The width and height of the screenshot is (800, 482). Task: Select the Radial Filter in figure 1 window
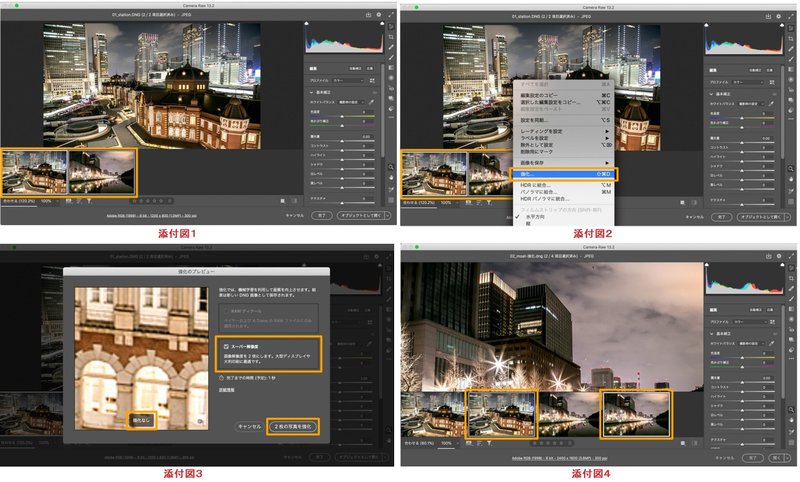pos(391,78)
